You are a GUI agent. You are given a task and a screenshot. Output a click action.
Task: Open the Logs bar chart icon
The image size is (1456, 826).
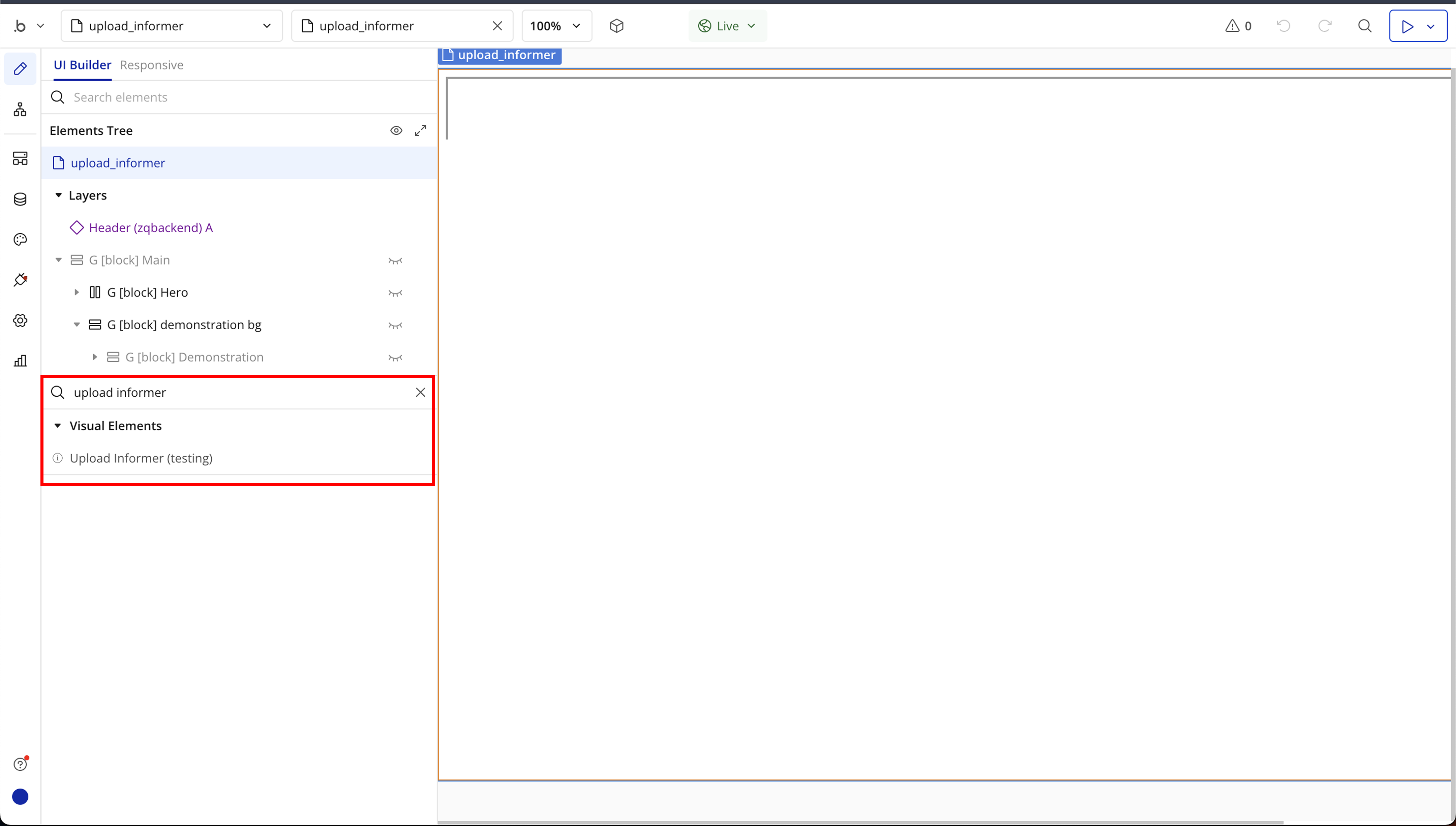pos(20,361)
